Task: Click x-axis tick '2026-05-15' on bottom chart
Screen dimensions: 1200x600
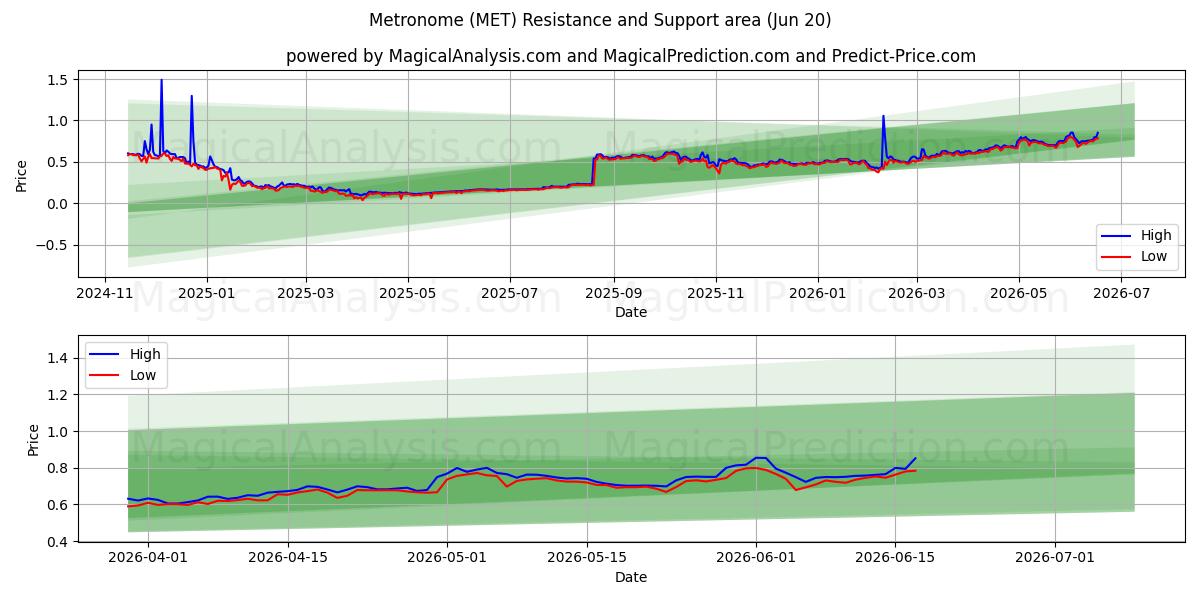Action: 586,558
